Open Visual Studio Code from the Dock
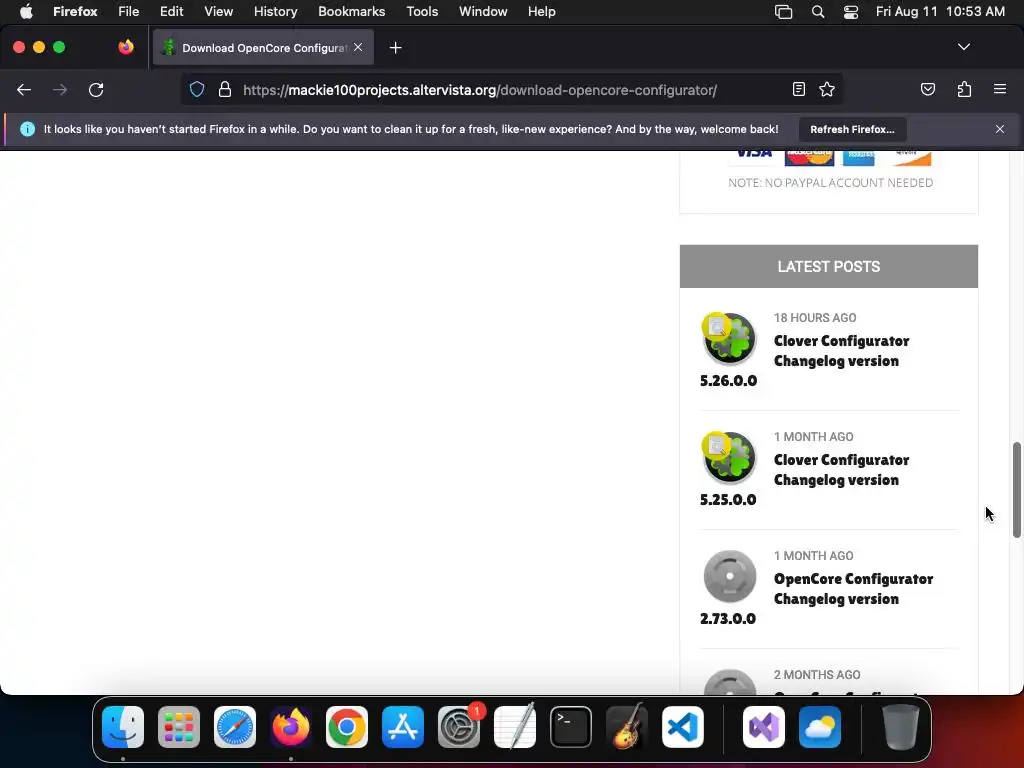 tap(682, 727)
